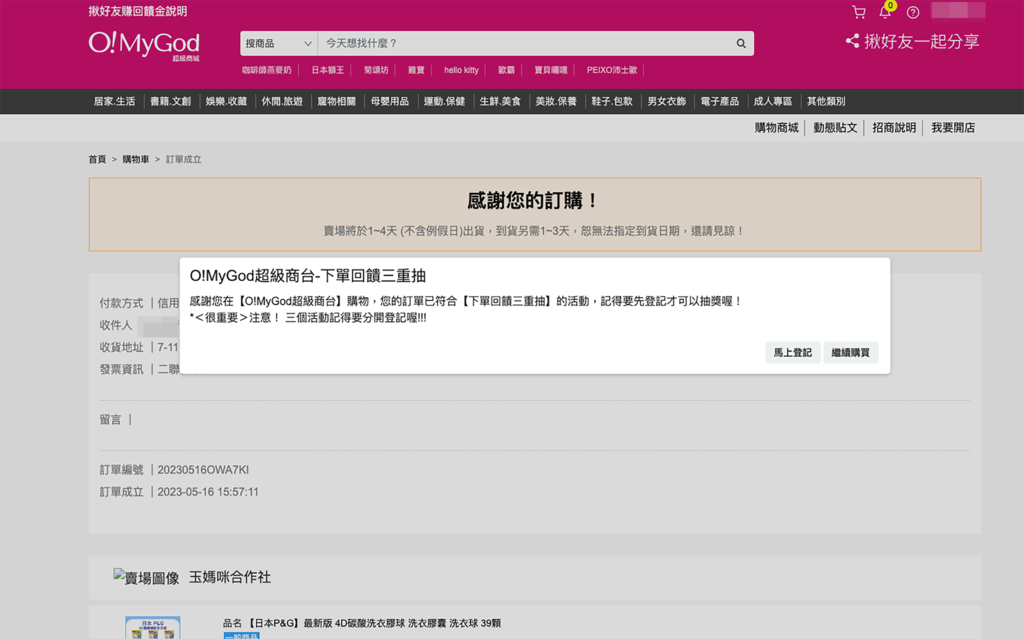
Task: Click 購物車 in the breadcrumb
Action: point(136,159)
